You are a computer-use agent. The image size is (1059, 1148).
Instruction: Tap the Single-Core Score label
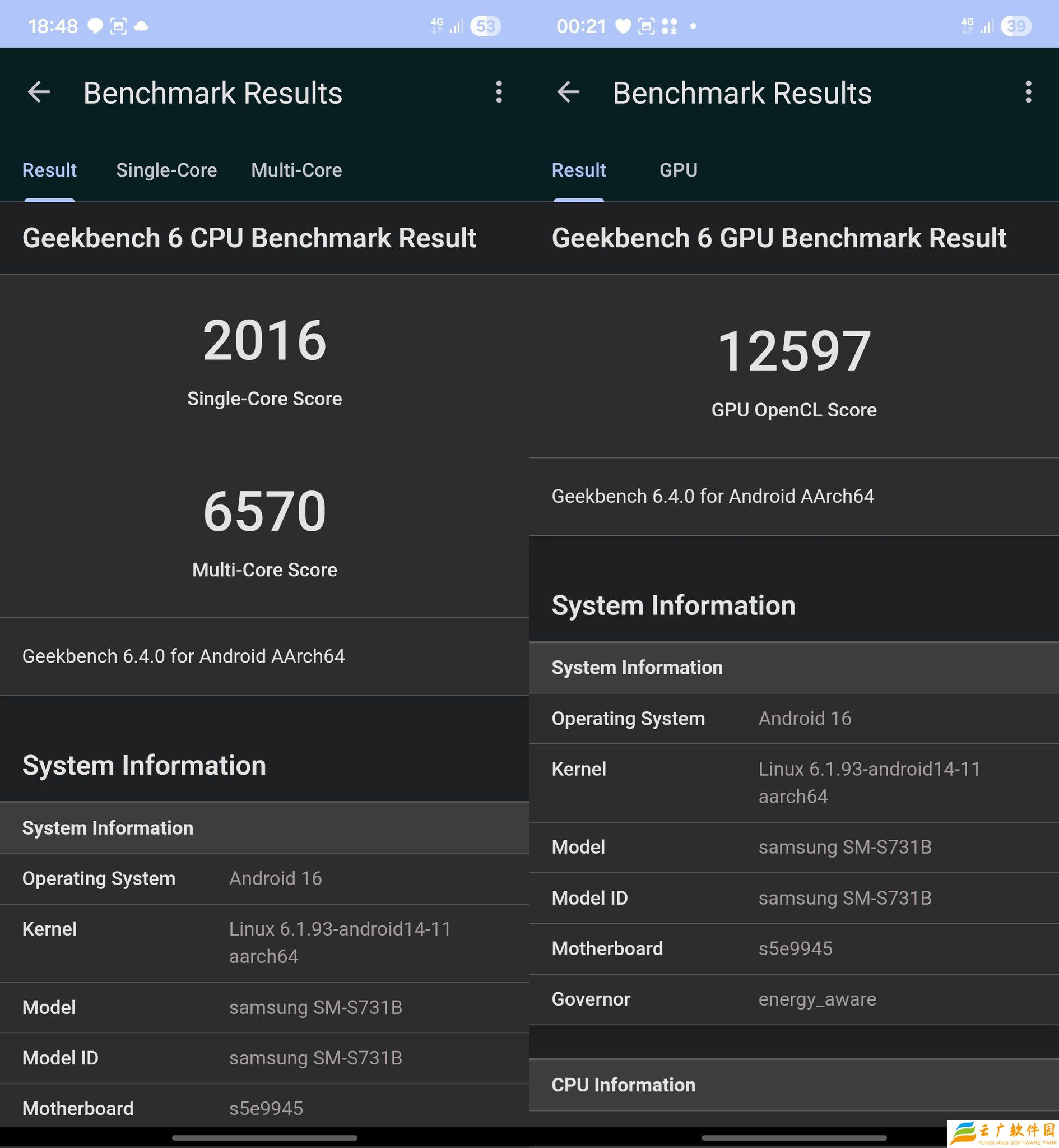(x=264, y=399)
